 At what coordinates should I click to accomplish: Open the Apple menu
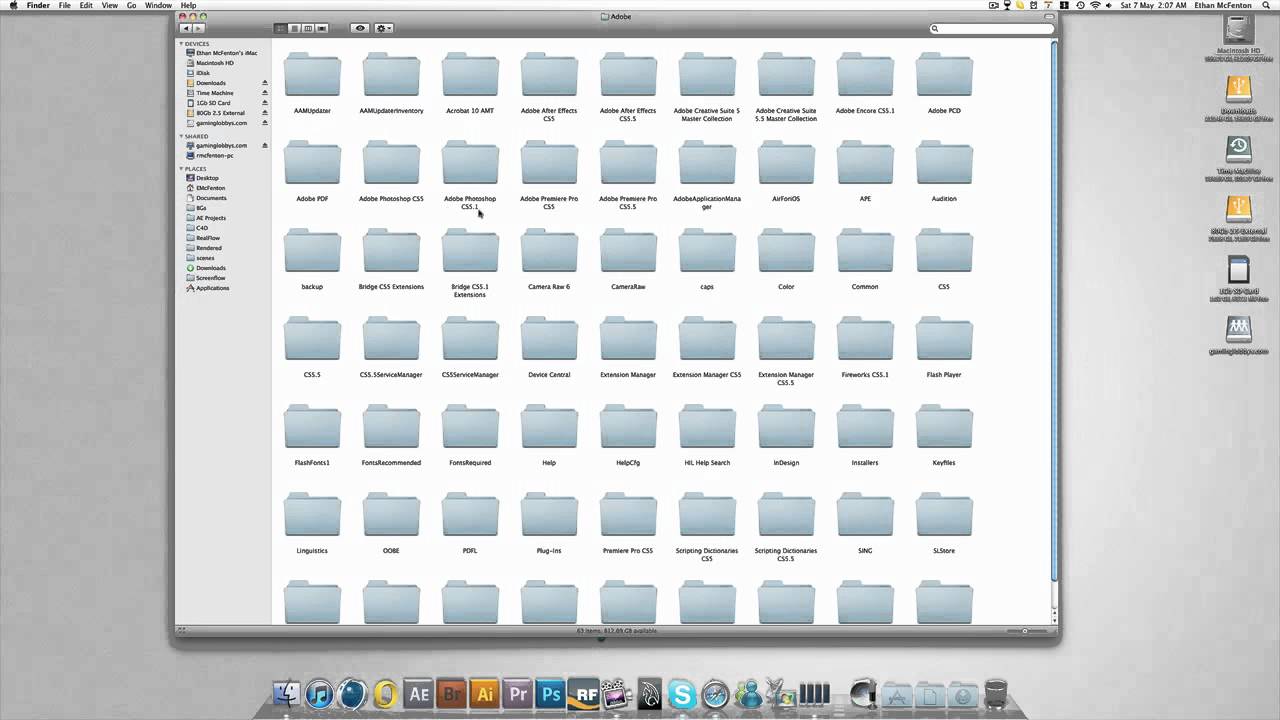(x=13, y=5)
